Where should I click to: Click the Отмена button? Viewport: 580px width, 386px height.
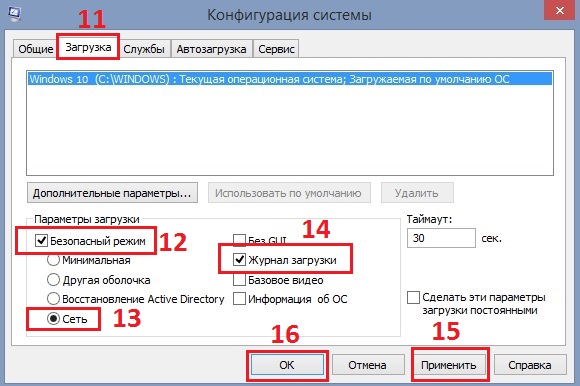click(x=368, y=365)
